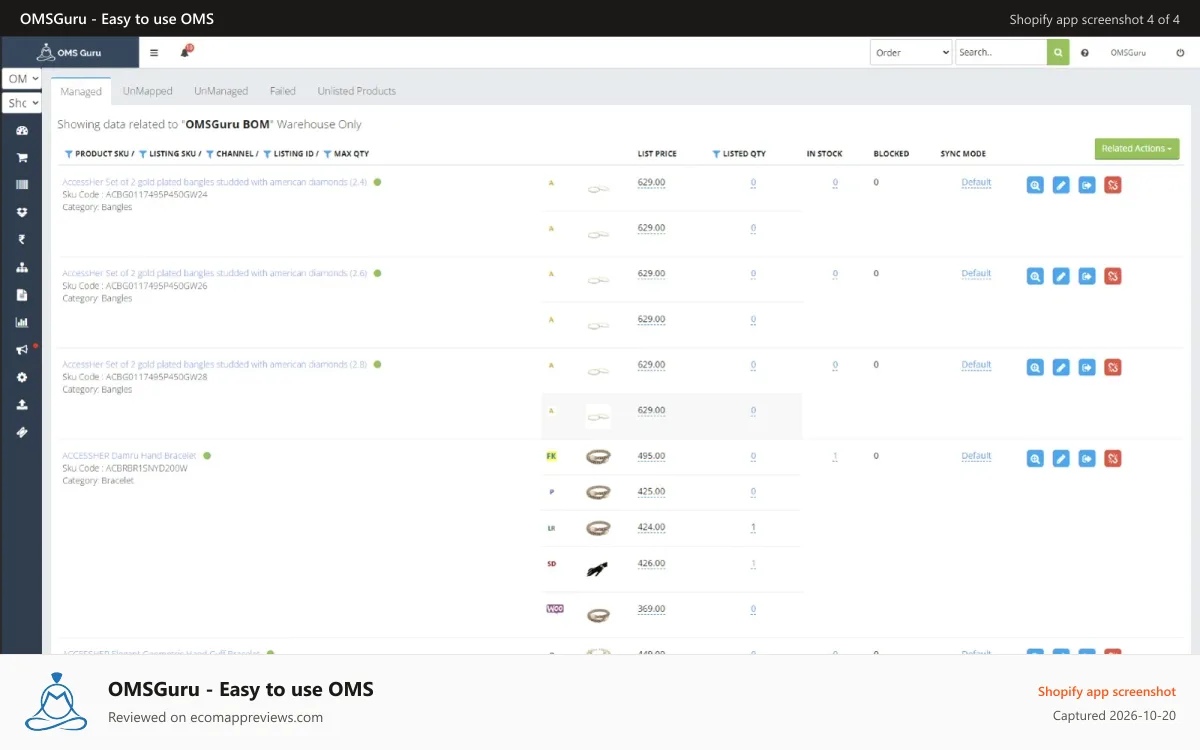This screenshot has width=1200, height=750.
Task: Click the 369.00 list price value
Action: coord(651,609)
